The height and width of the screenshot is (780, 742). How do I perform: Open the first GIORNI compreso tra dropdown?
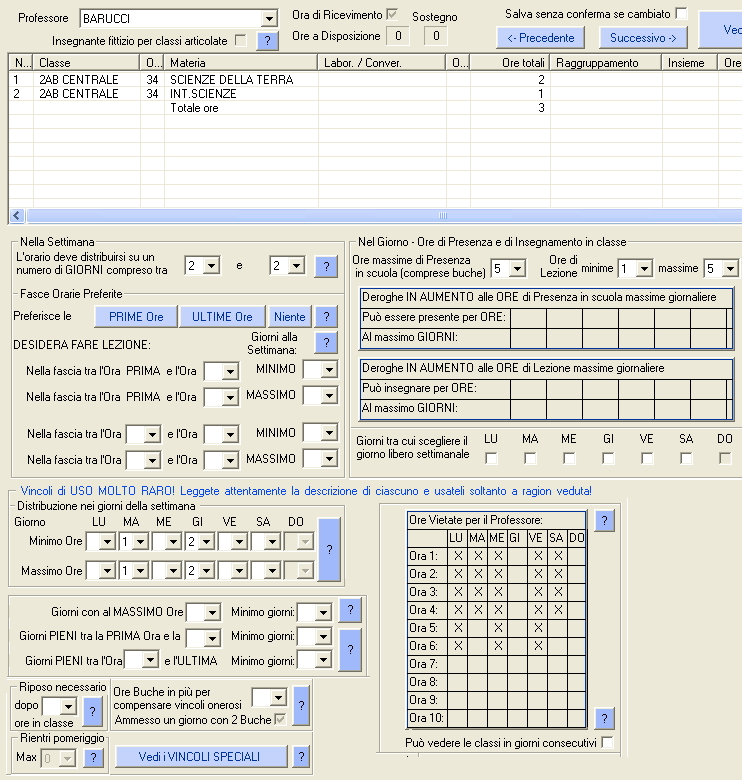tap(211, 266)
